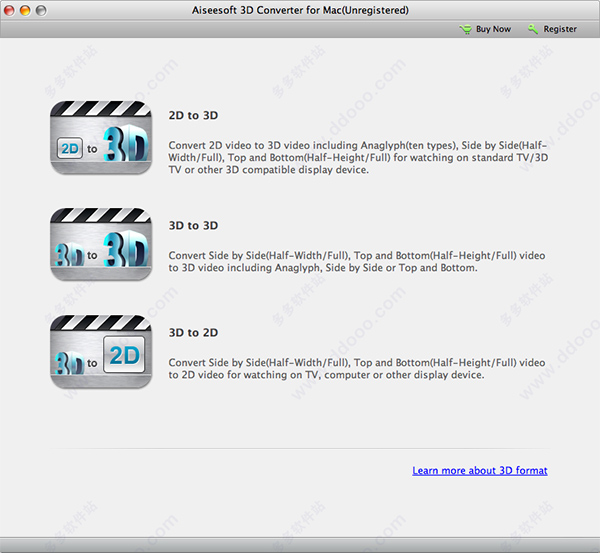600x553 pixels.
Task: Select the '3D to 2D' heading
Action: click(193, 333)
